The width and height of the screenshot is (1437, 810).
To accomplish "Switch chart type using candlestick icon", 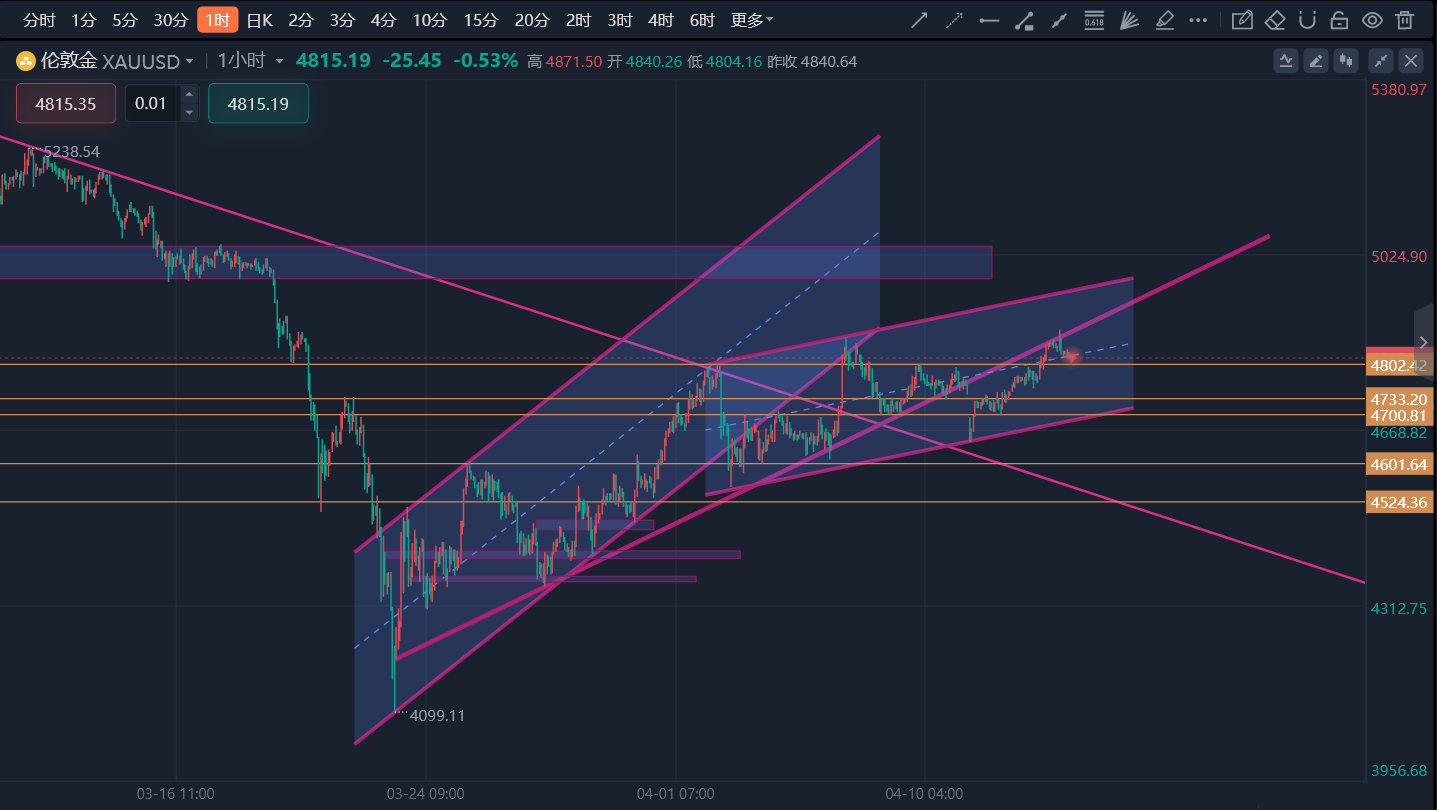I will click(1346, 61).
